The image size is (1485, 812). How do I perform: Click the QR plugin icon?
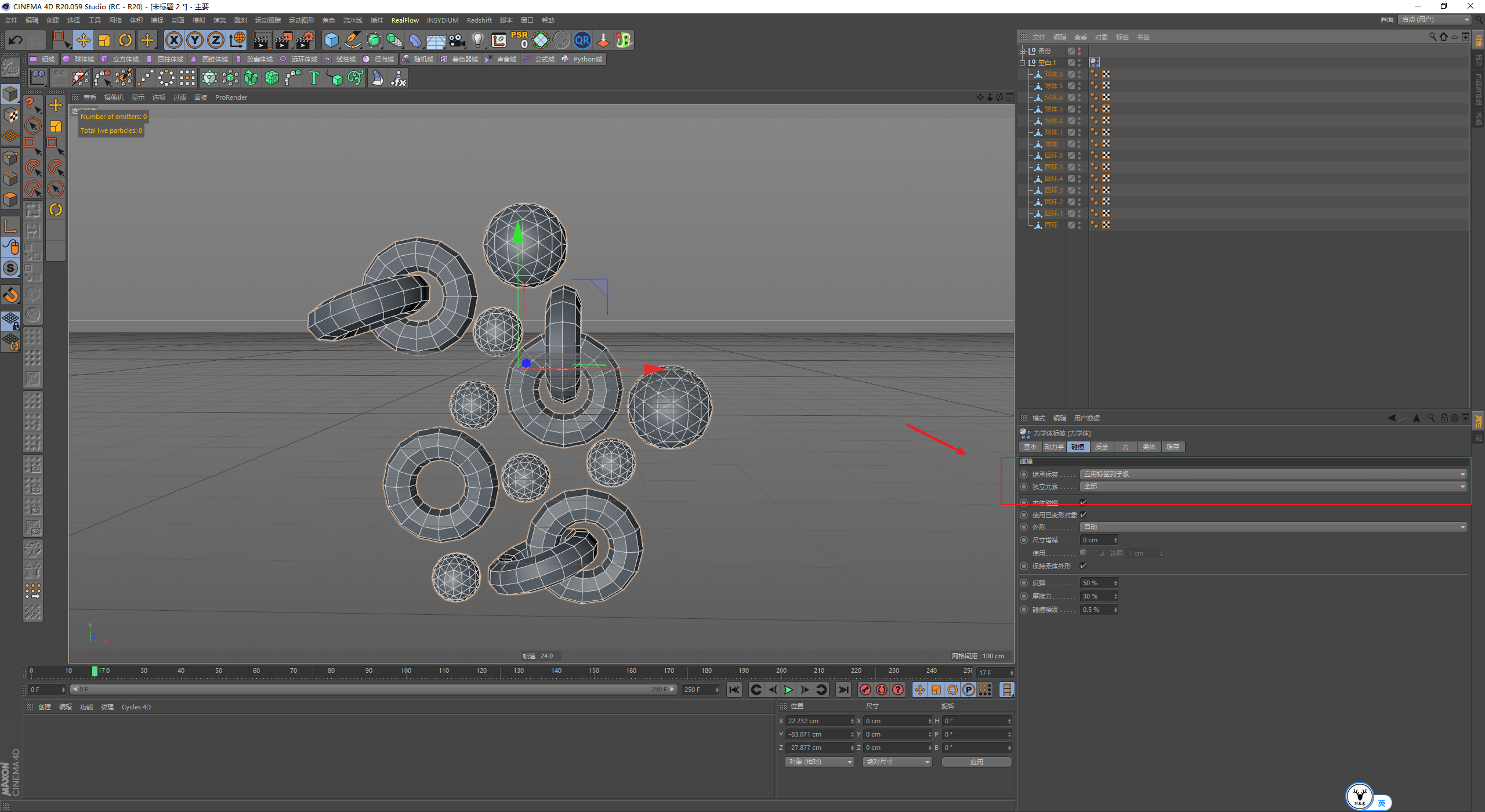coord(582,40)
